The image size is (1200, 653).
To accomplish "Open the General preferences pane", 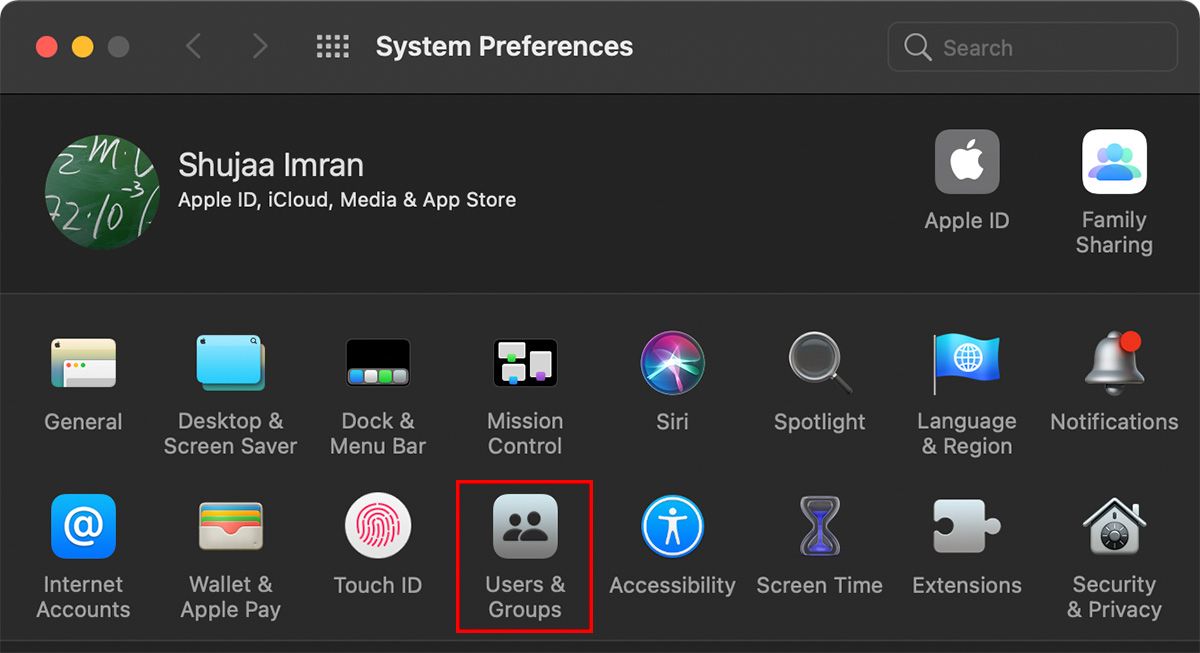I will click(84, 362).
